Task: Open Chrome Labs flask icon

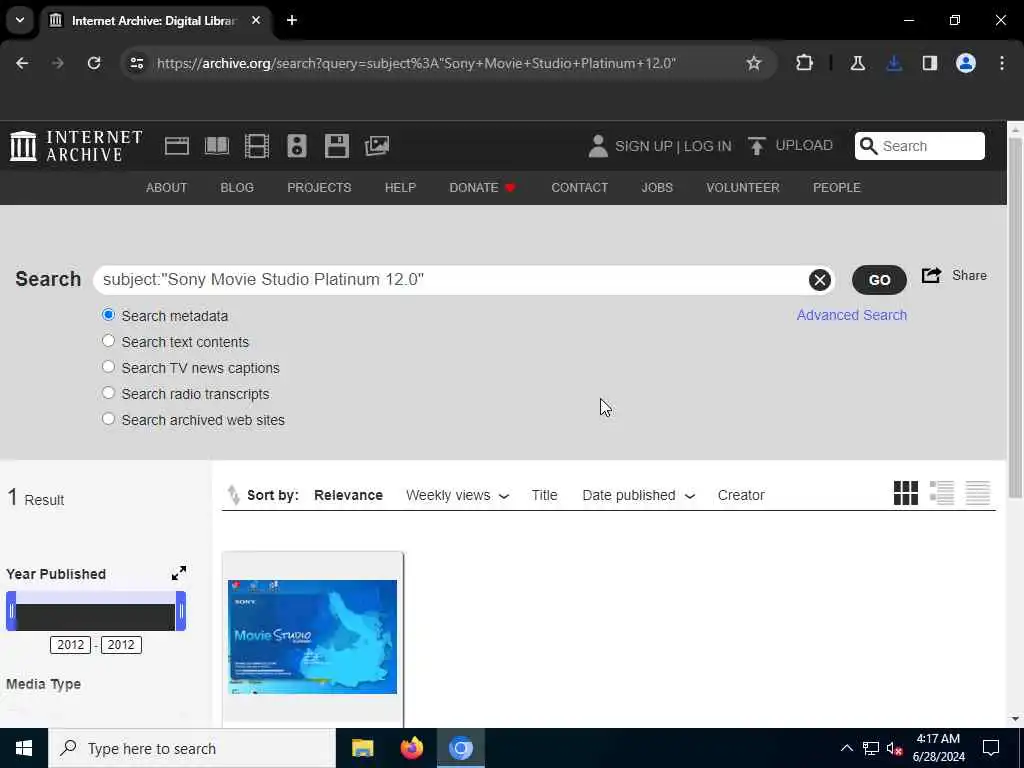Action: [x=857, y=63]
